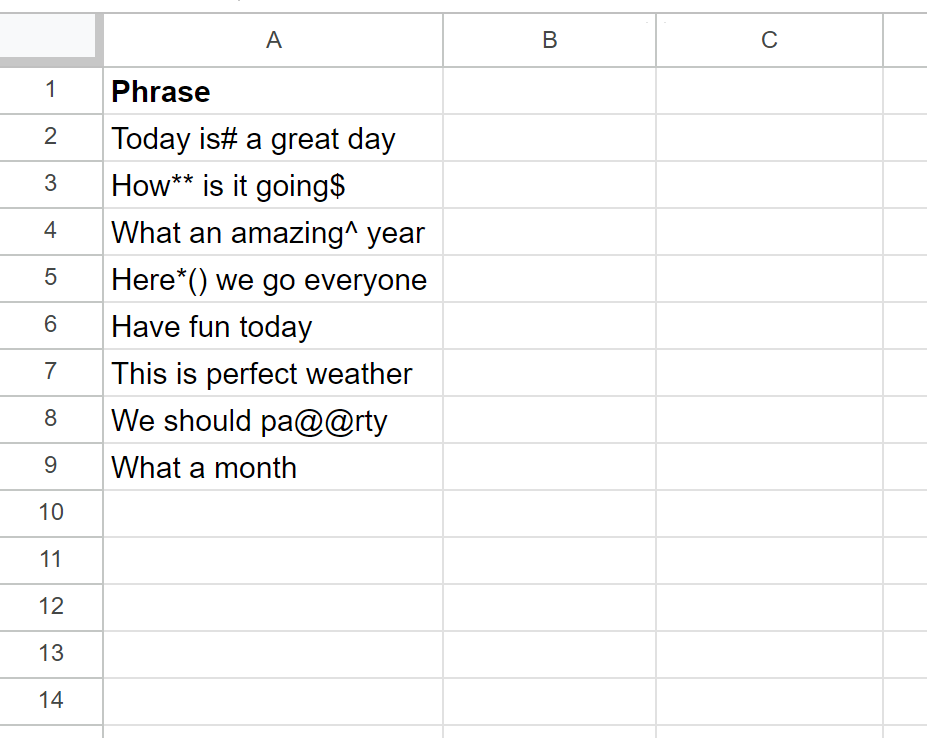
Task: Select cell with 'Today is# a great day'
Action: pos(273,137)
